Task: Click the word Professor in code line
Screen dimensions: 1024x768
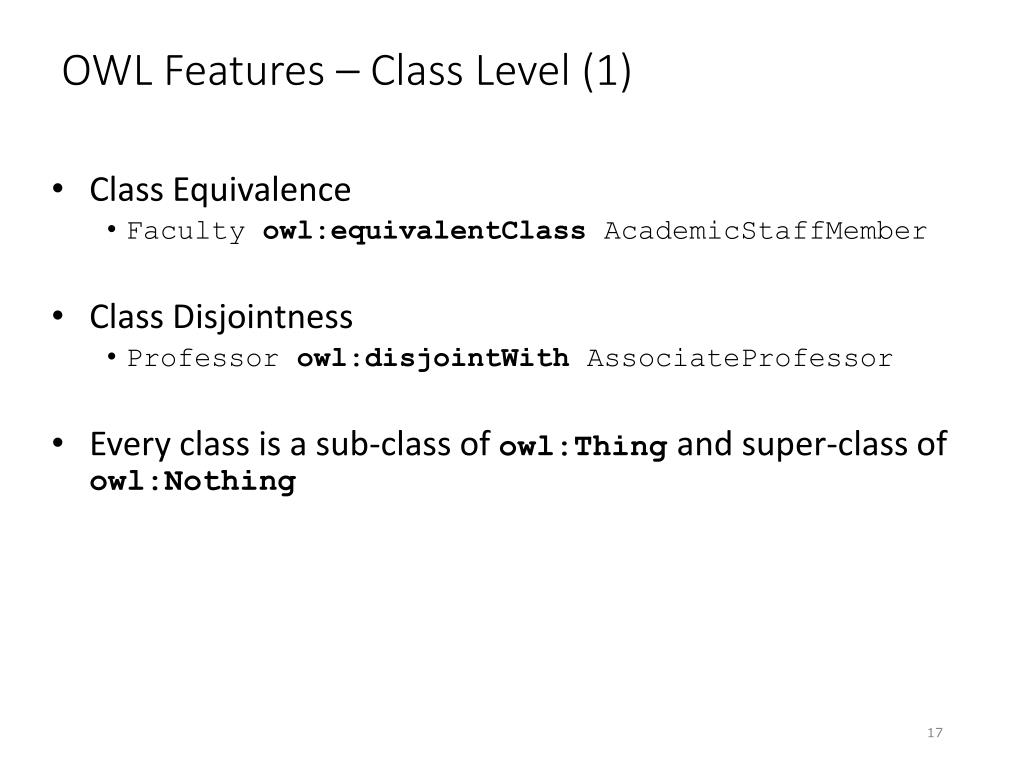Action: 202,358
